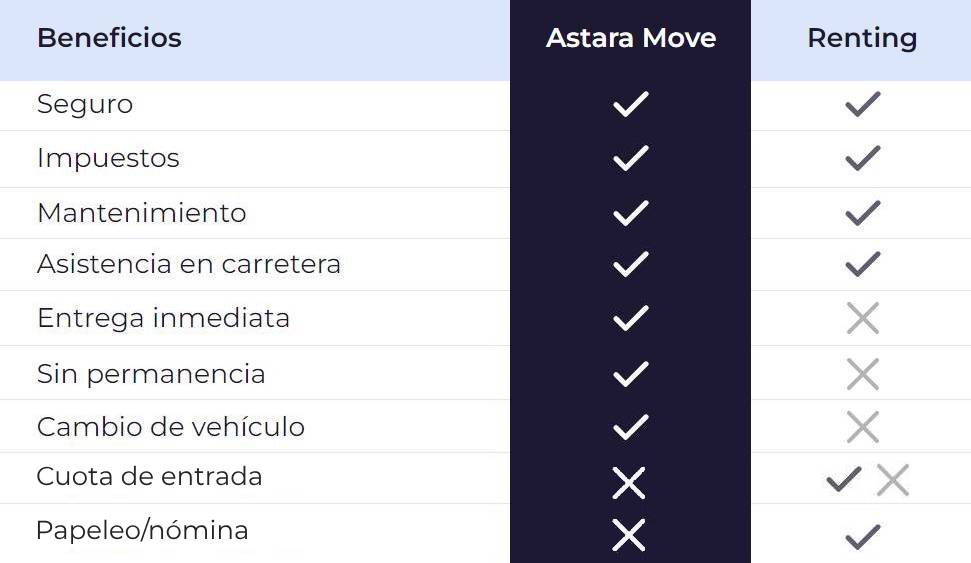971x563 pixels.
Task: Click the Entrega inmediata row label
Action: point(163,318)
